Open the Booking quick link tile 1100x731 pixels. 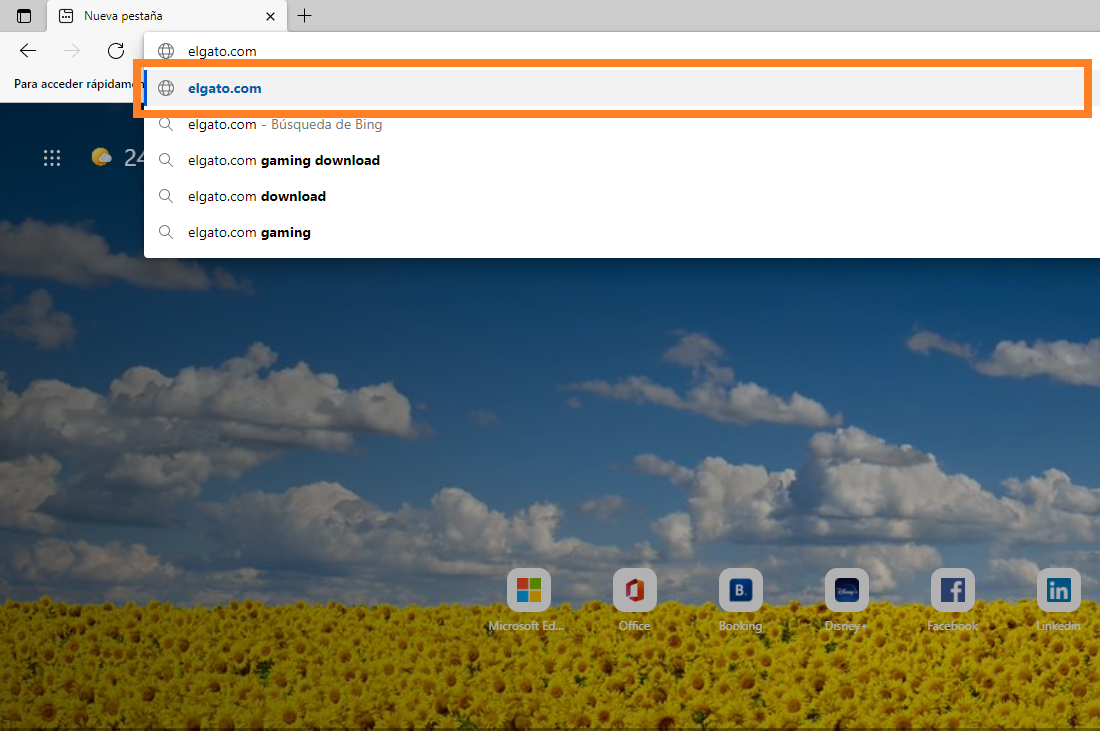click(740, 591)
